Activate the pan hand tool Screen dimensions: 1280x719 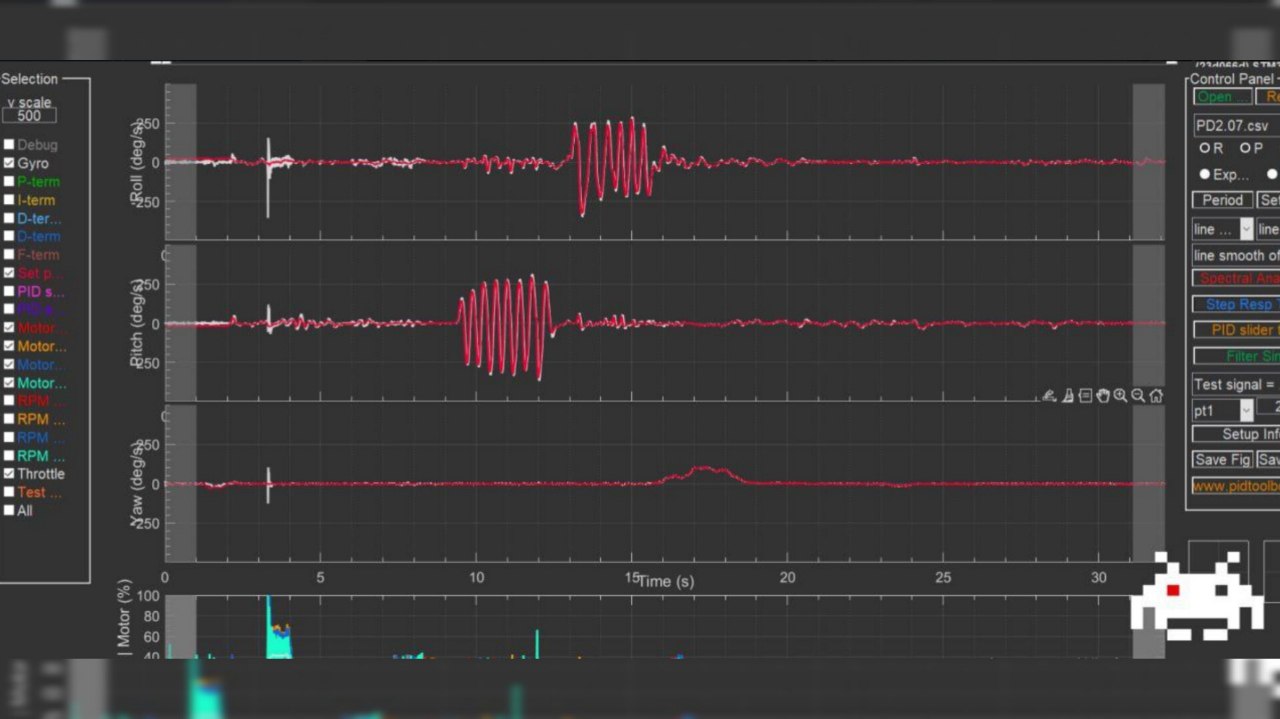[x=1103, y=396]
